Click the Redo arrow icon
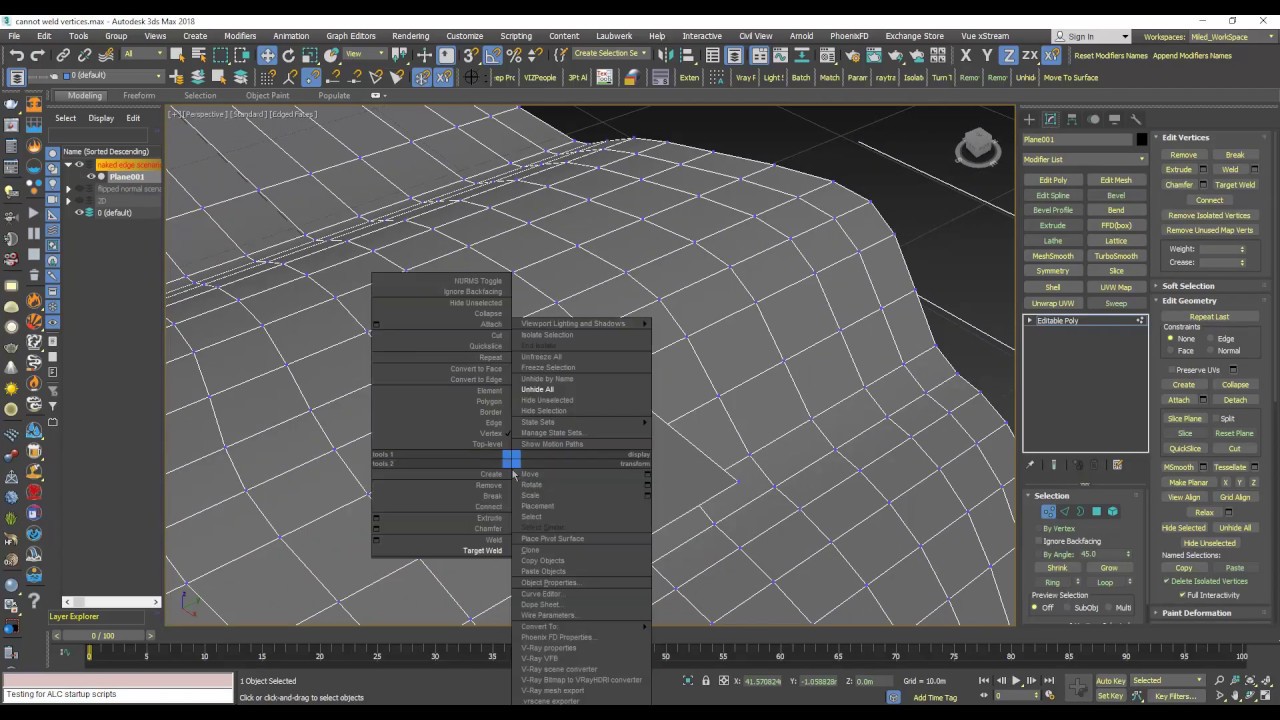The width and height of the screenshot is (1280, 720). click(x=39, y=55)
